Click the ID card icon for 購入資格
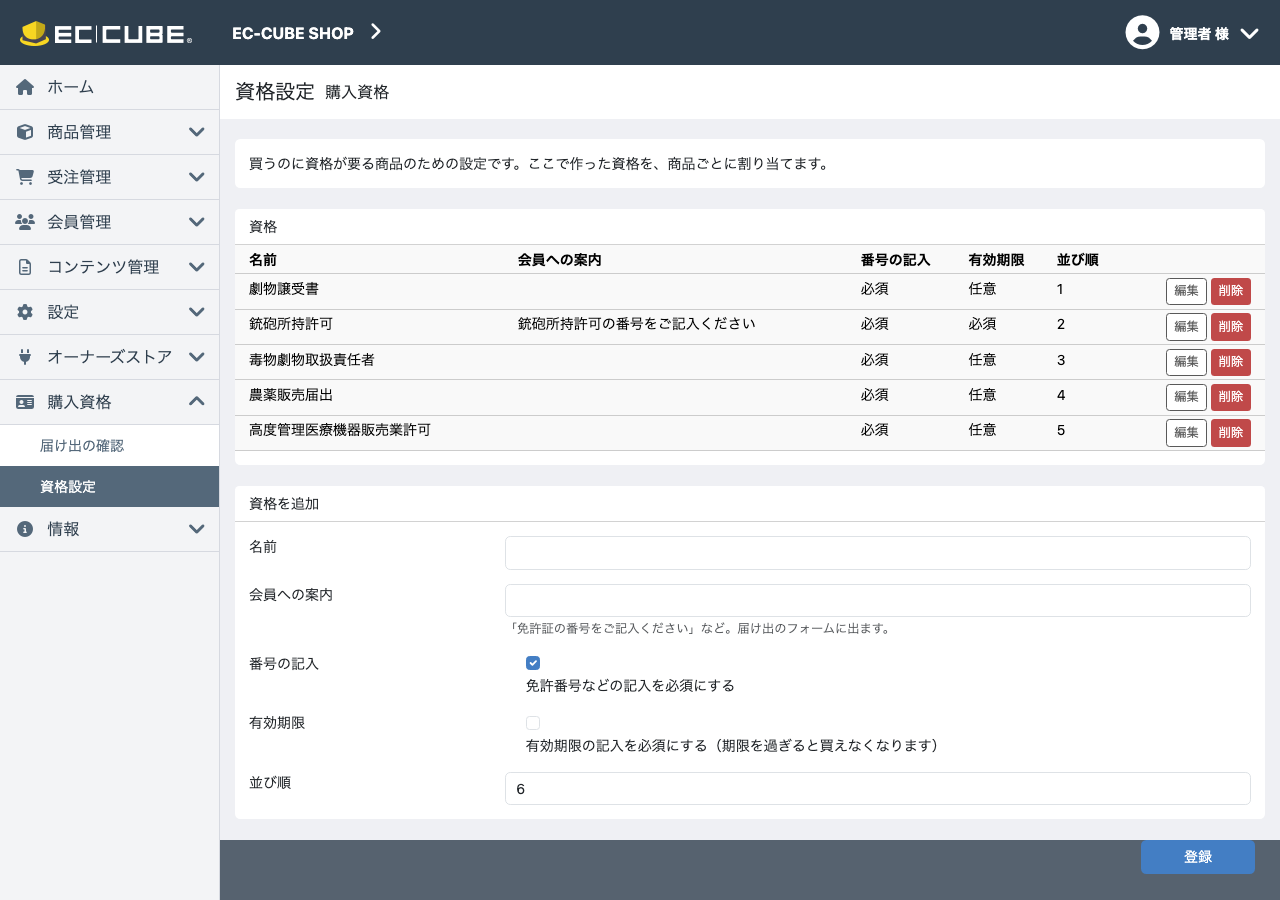The image size is (1280, 900). [x=25, y=402]
